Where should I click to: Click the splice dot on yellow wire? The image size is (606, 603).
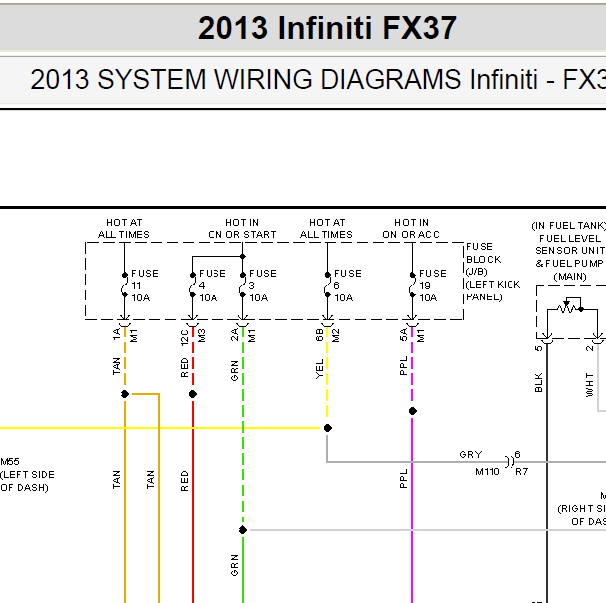tap(328, 428)
